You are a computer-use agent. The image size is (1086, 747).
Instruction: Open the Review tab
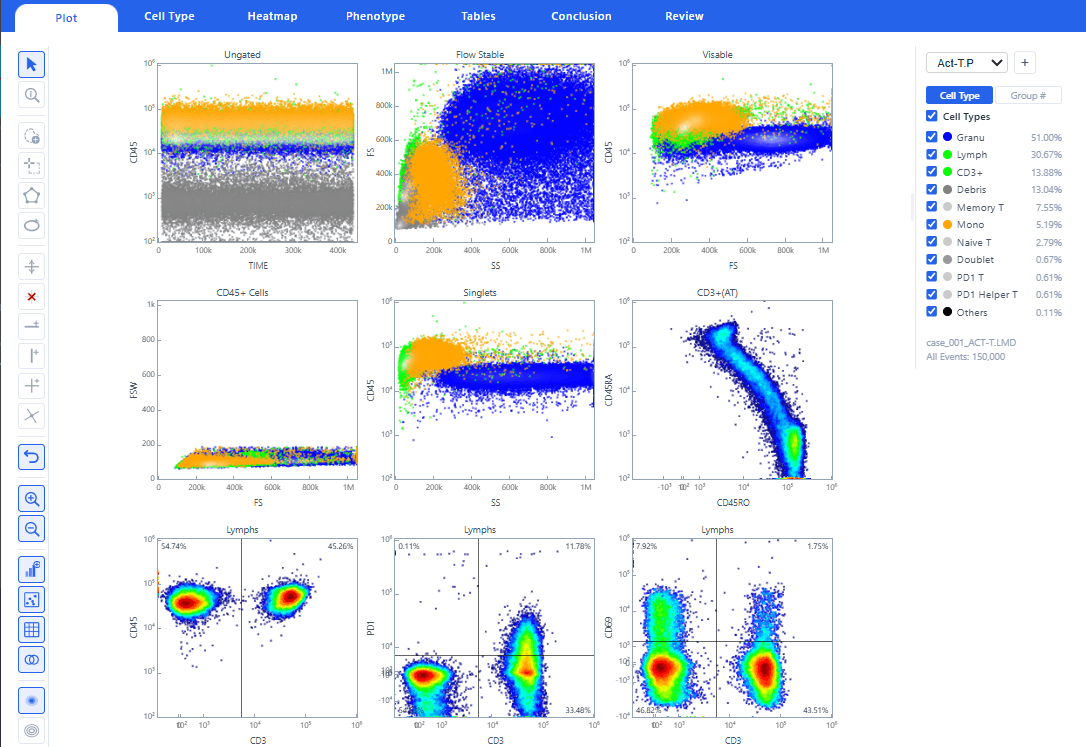click(x=684, y=16)
